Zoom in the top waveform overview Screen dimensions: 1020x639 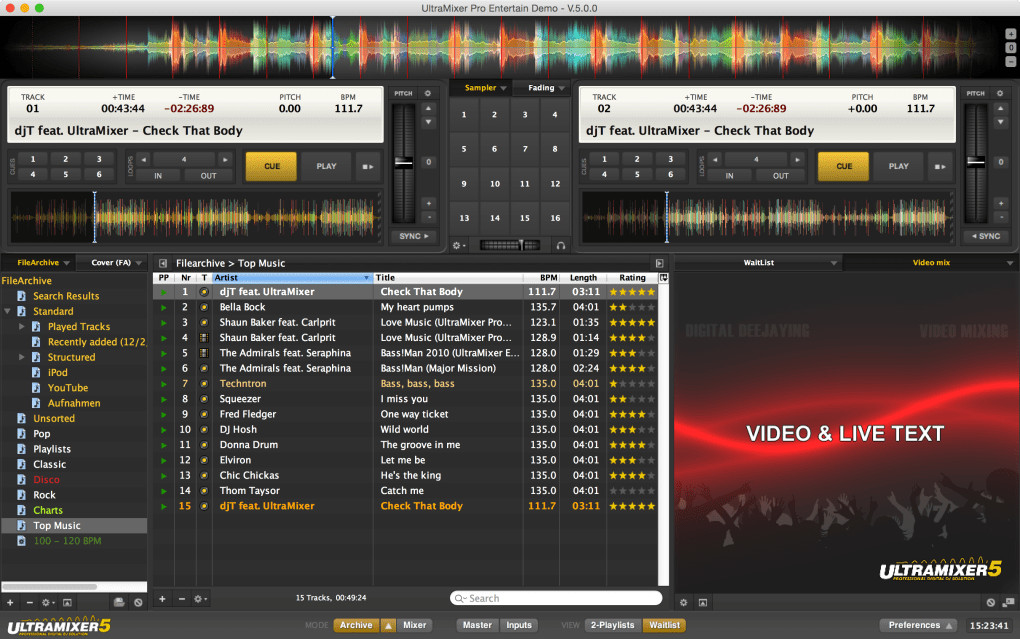[x=1010, y=34]
